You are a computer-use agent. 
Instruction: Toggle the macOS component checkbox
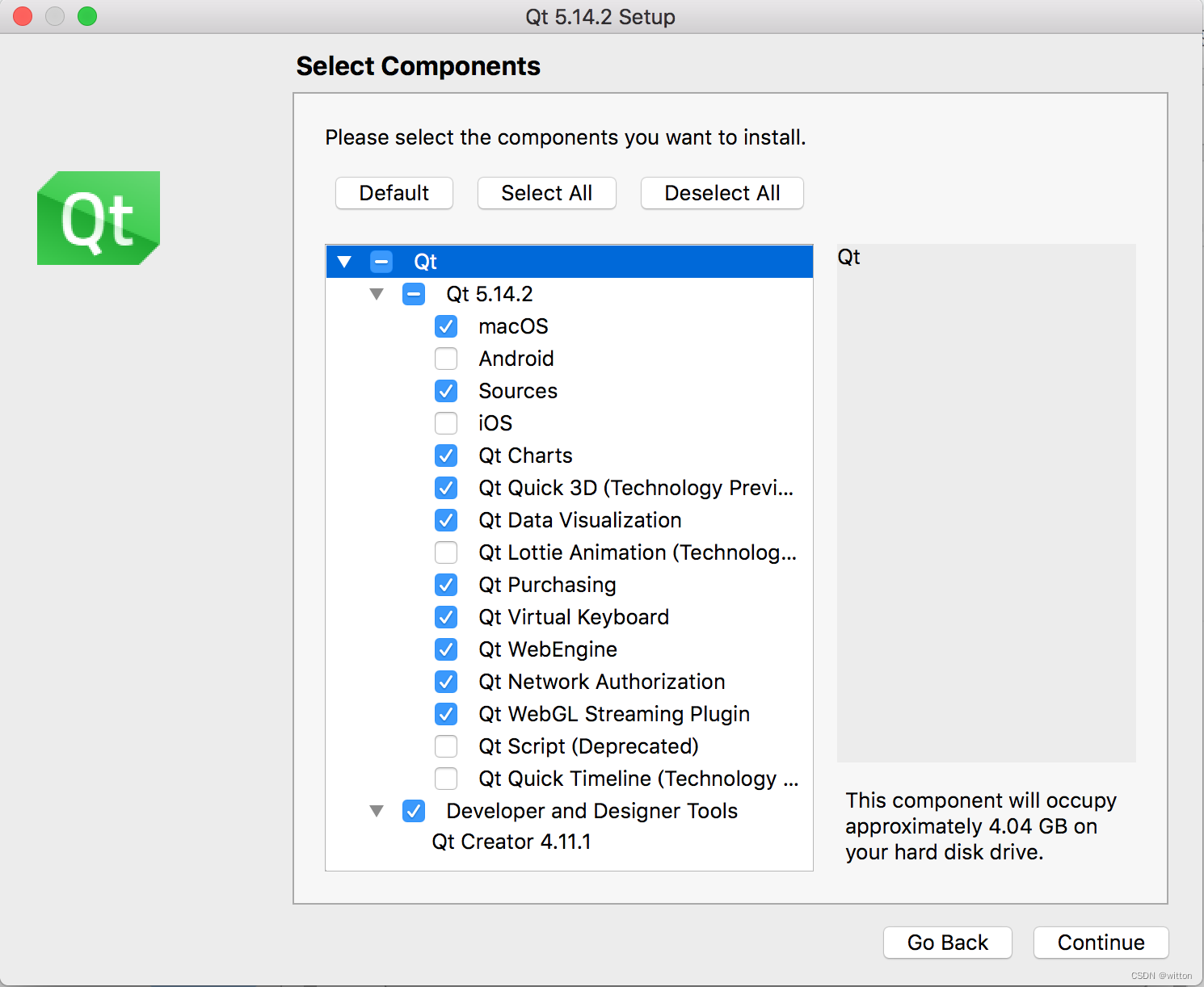[446, 326]
